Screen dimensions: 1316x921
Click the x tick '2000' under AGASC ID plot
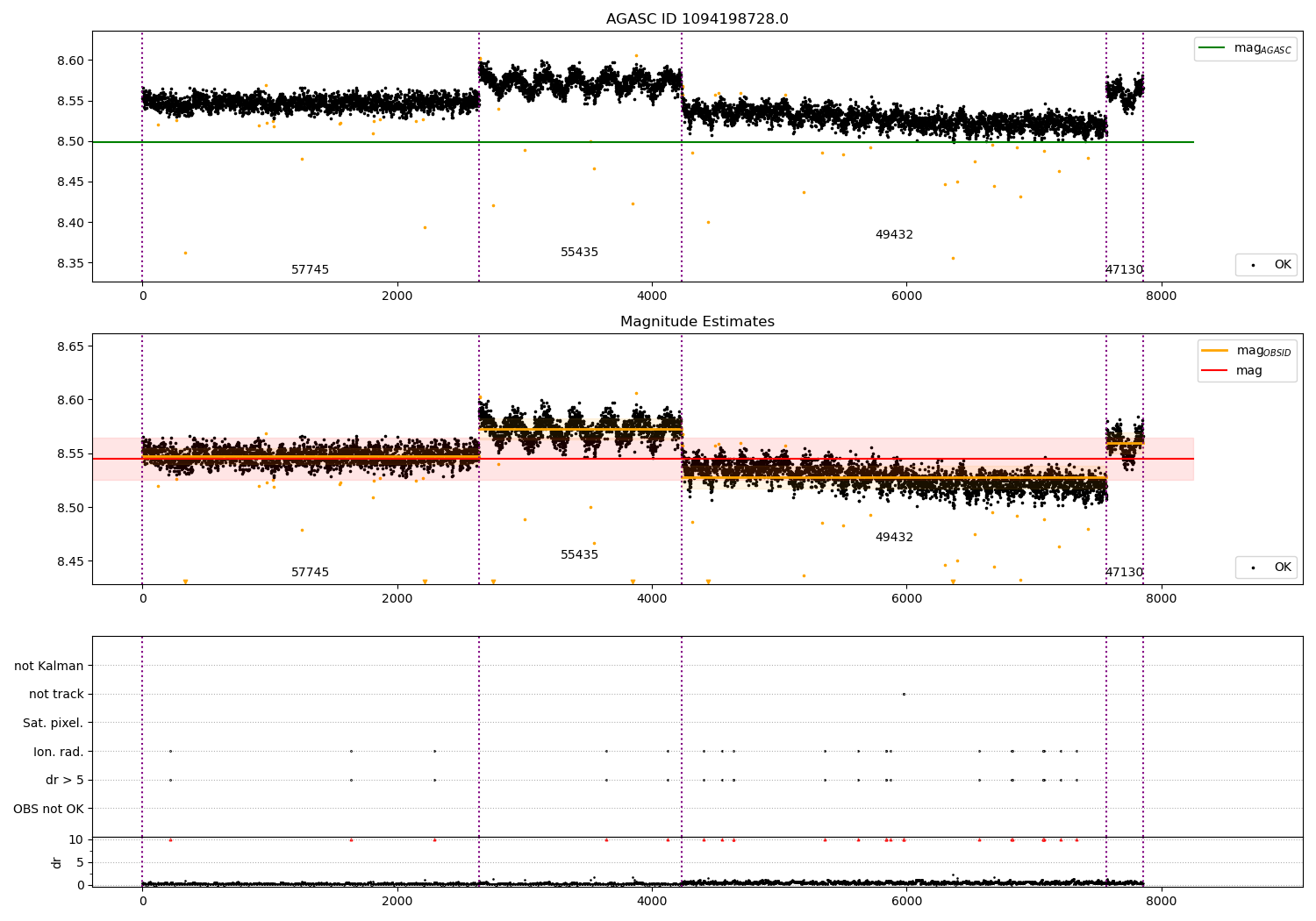[x=397, y=296]
